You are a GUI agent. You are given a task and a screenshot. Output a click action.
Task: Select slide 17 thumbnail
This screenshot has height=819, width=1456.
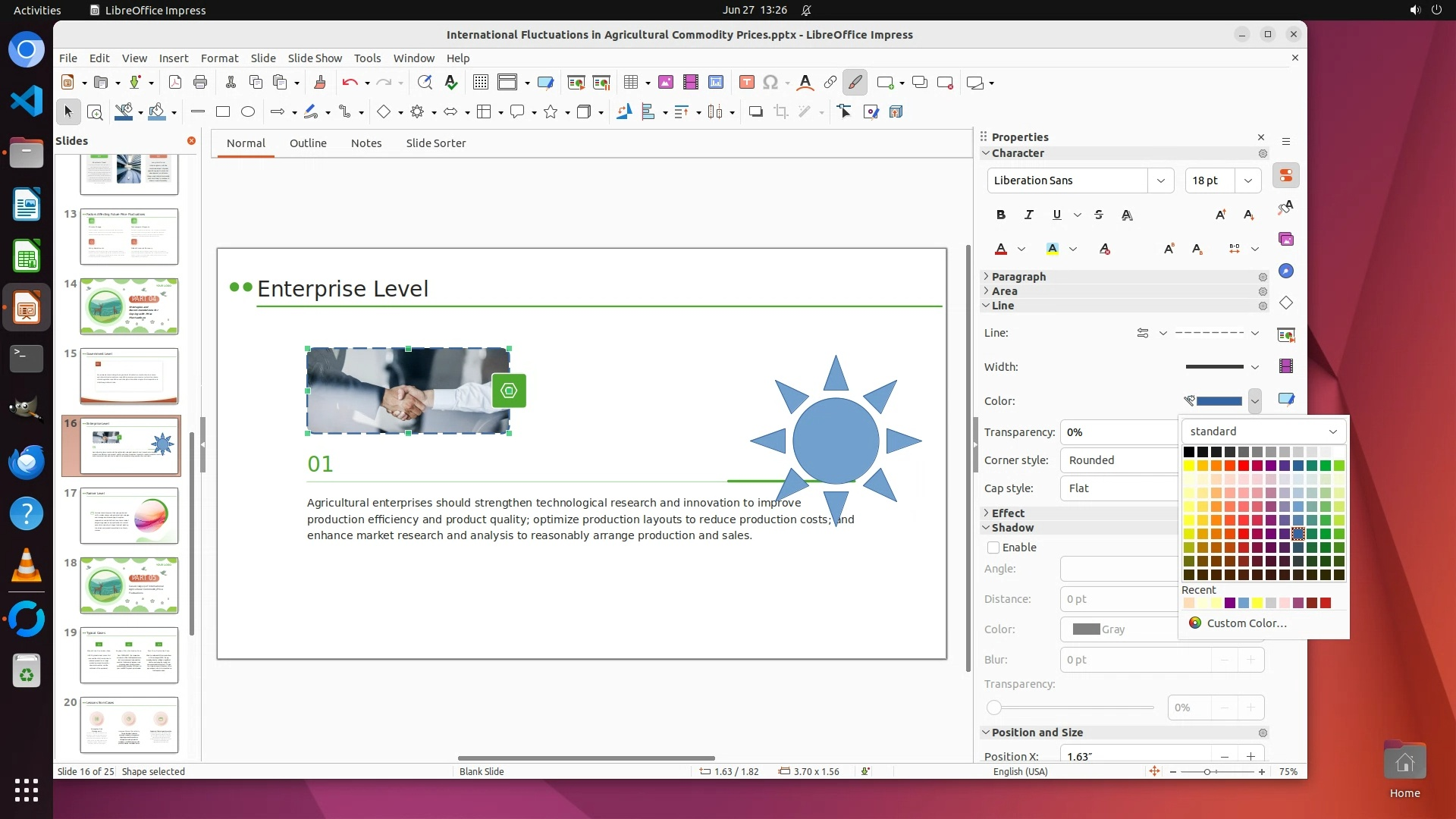129,516
